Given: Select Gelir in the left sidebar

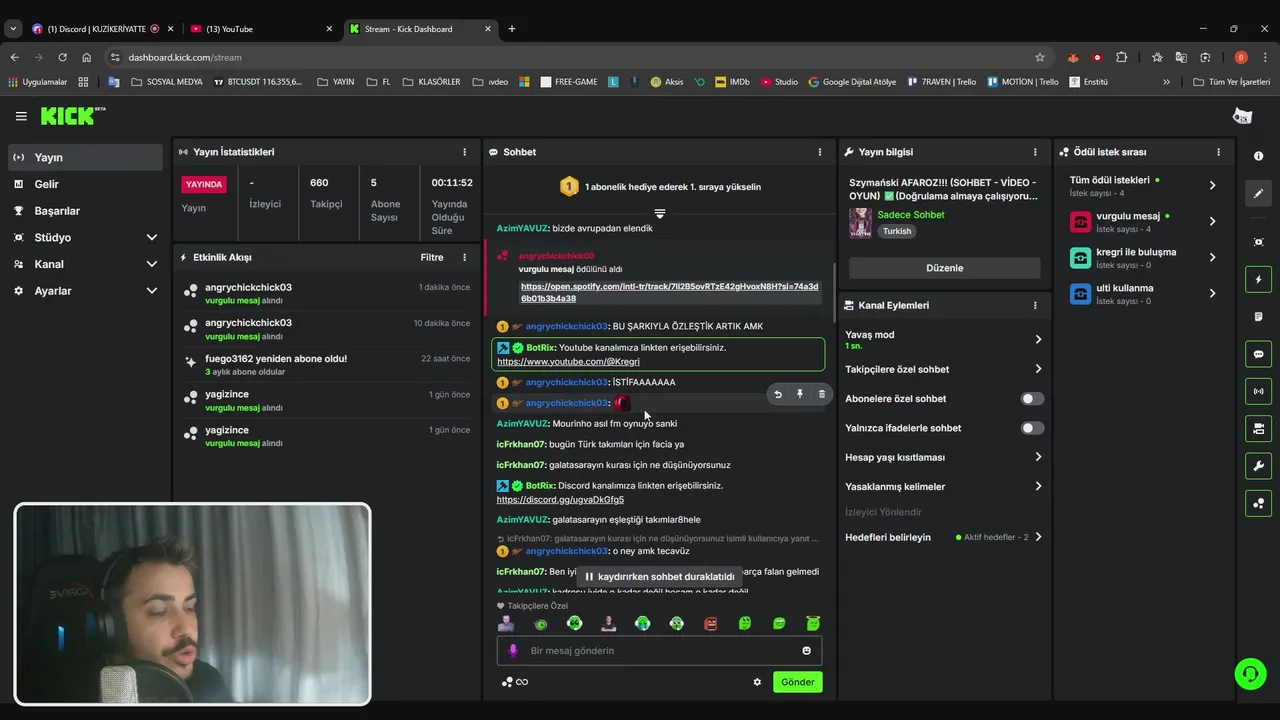Looking at the screenshot, I should [85, 184].
